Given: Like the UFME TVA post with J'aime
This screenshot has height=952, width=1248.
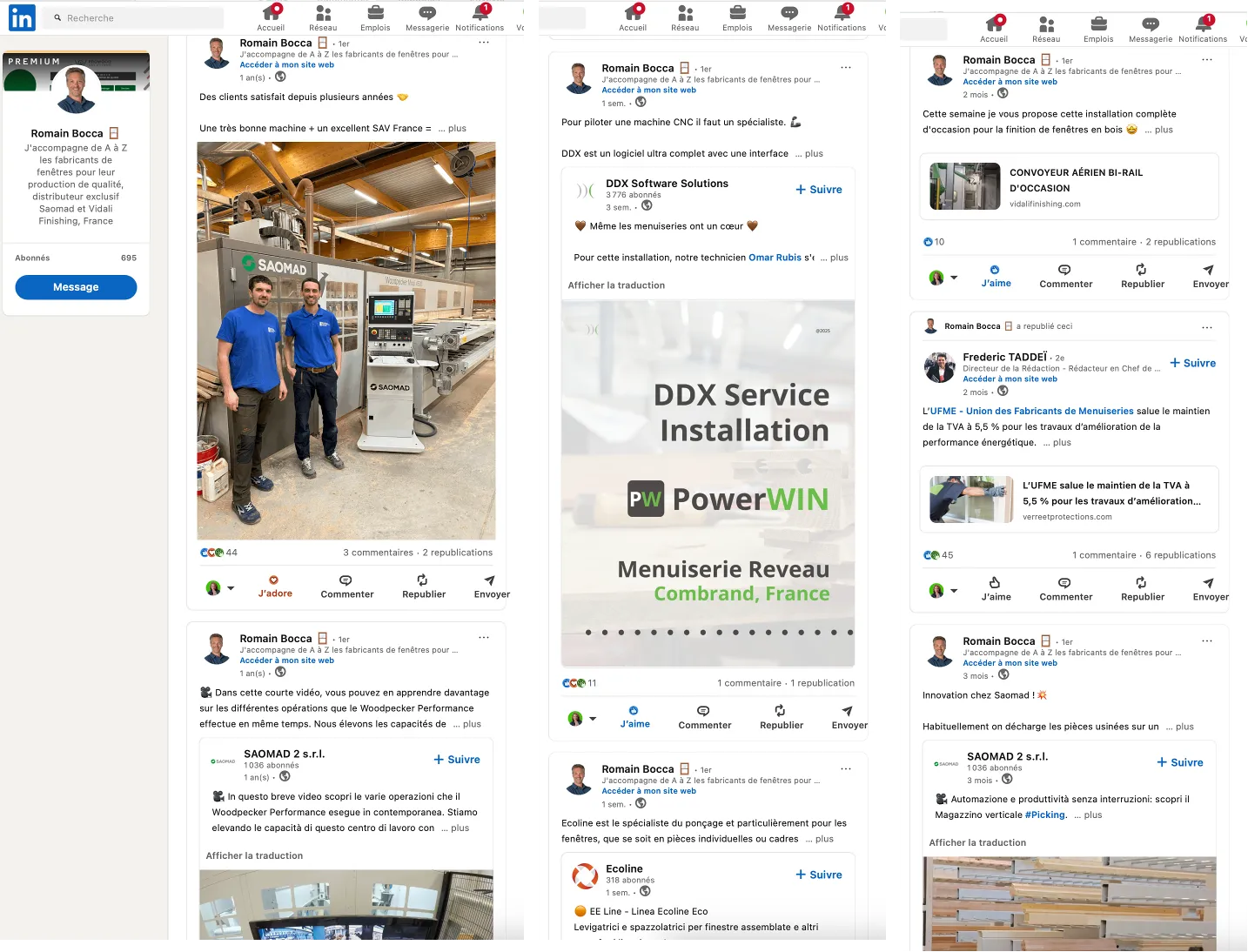Looking at the screenshot, I should 996,589.
